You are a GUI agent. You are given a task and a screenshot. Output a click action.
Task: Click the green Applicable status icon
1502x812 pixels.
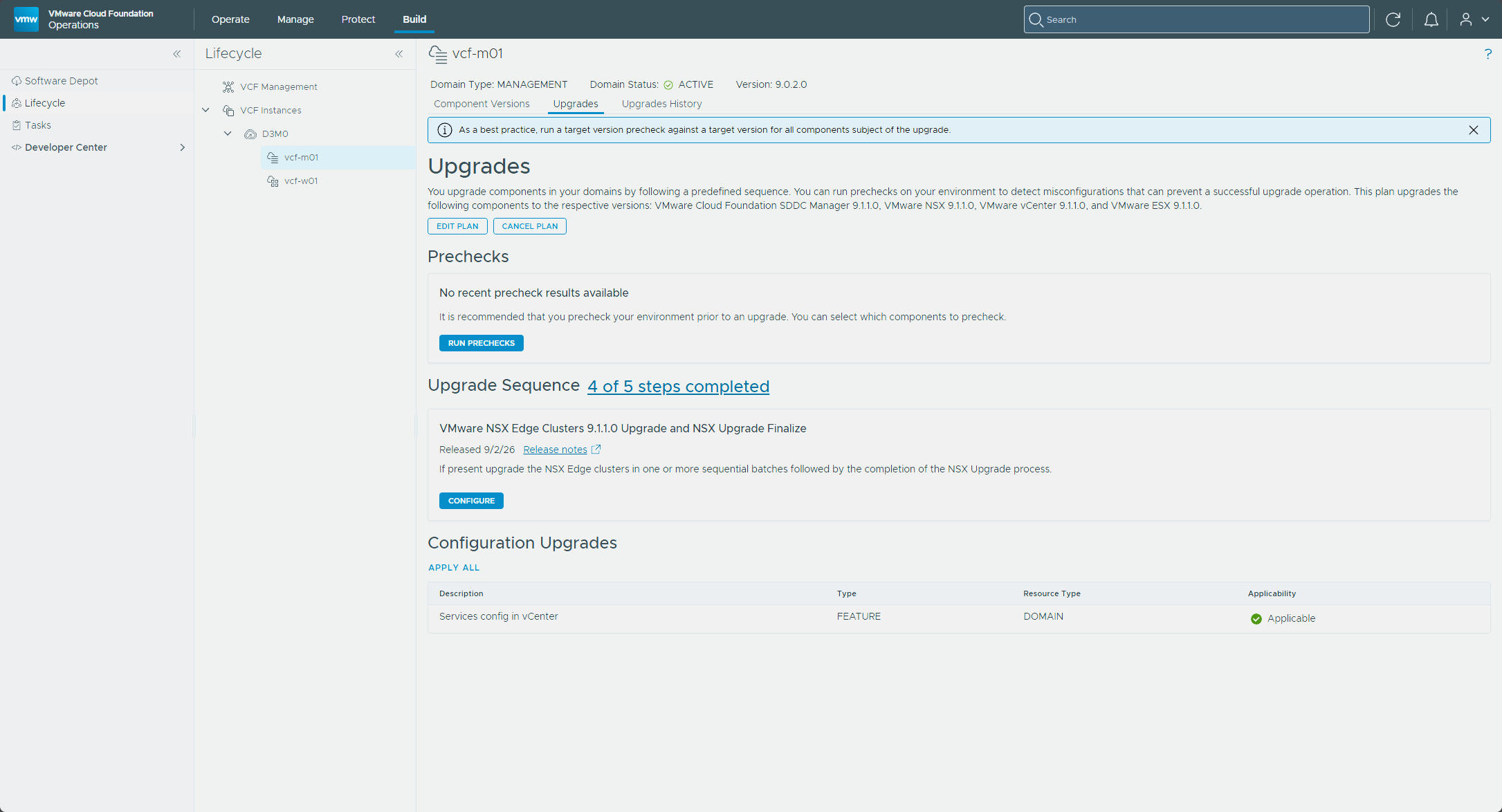pos(1256,619)
